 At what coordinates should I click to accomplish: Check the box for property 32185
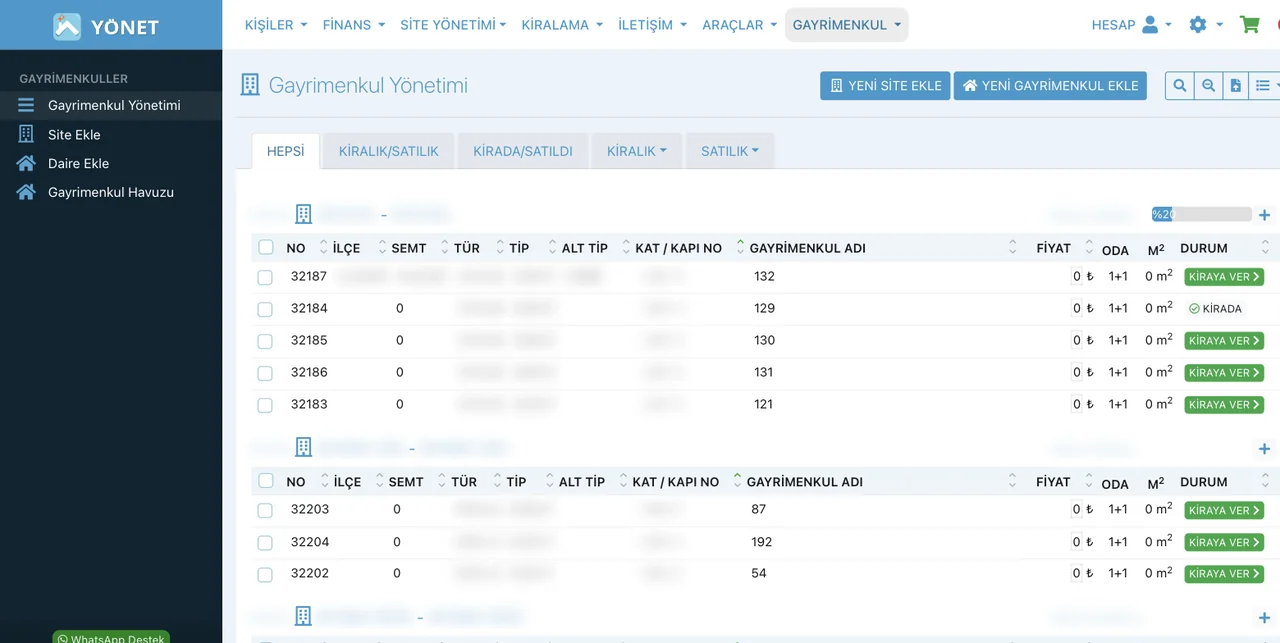(x=265, y=341)
